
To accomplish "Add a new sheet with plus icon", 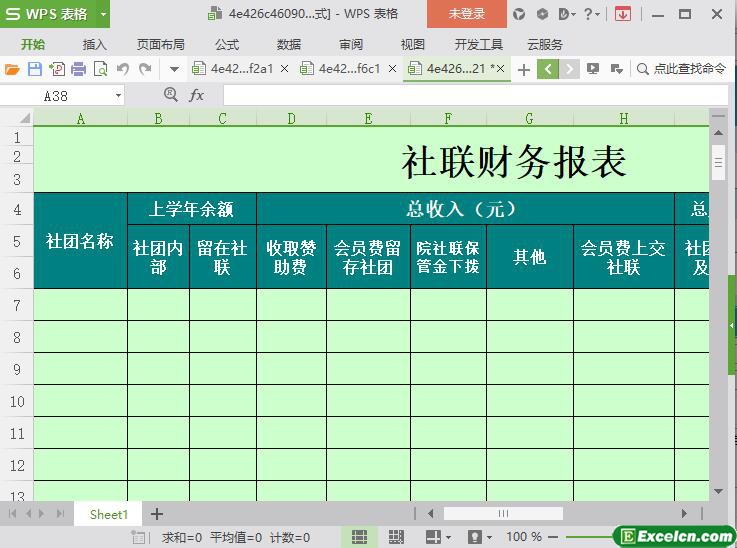I will [x=157, y=514].
